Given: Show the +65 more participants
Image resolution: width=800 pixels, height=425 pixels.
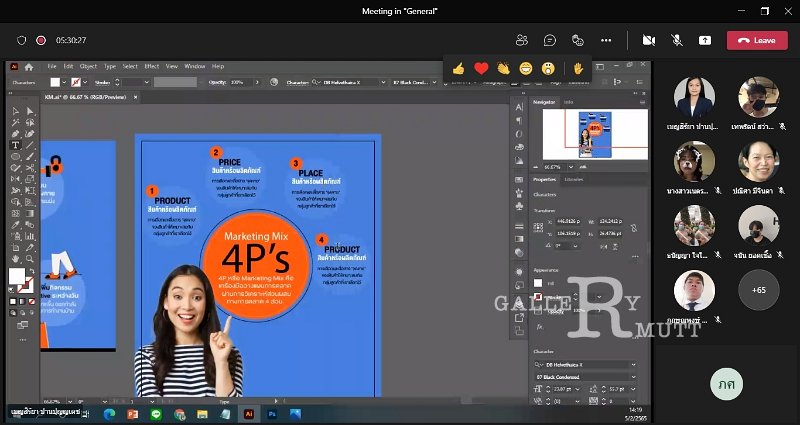Looking at the screenshot, I should point(759,290).
